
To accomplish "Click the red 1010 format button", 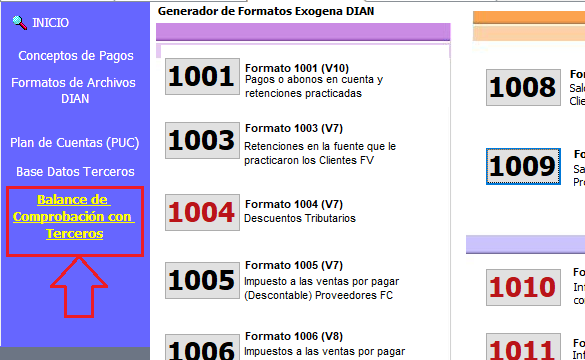I will (x=523, y=287).
